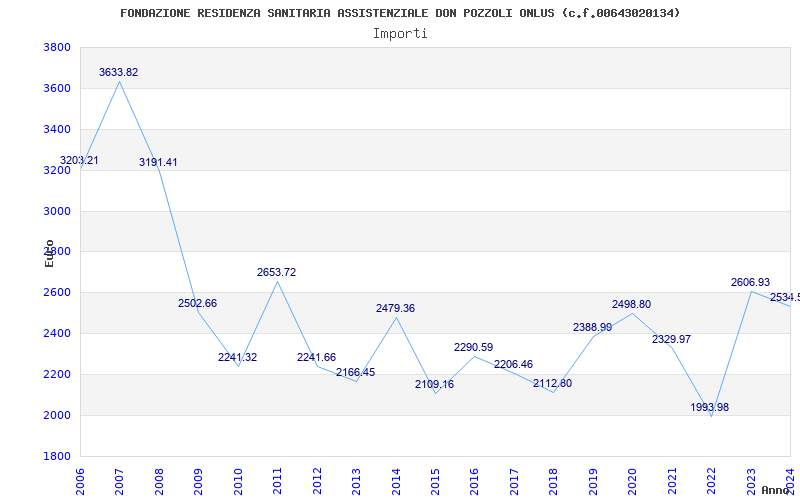Click the 2600 y-axis tick label
Image resolution: width=800 pixels, height=500 pixels.
tap(57, 292)
